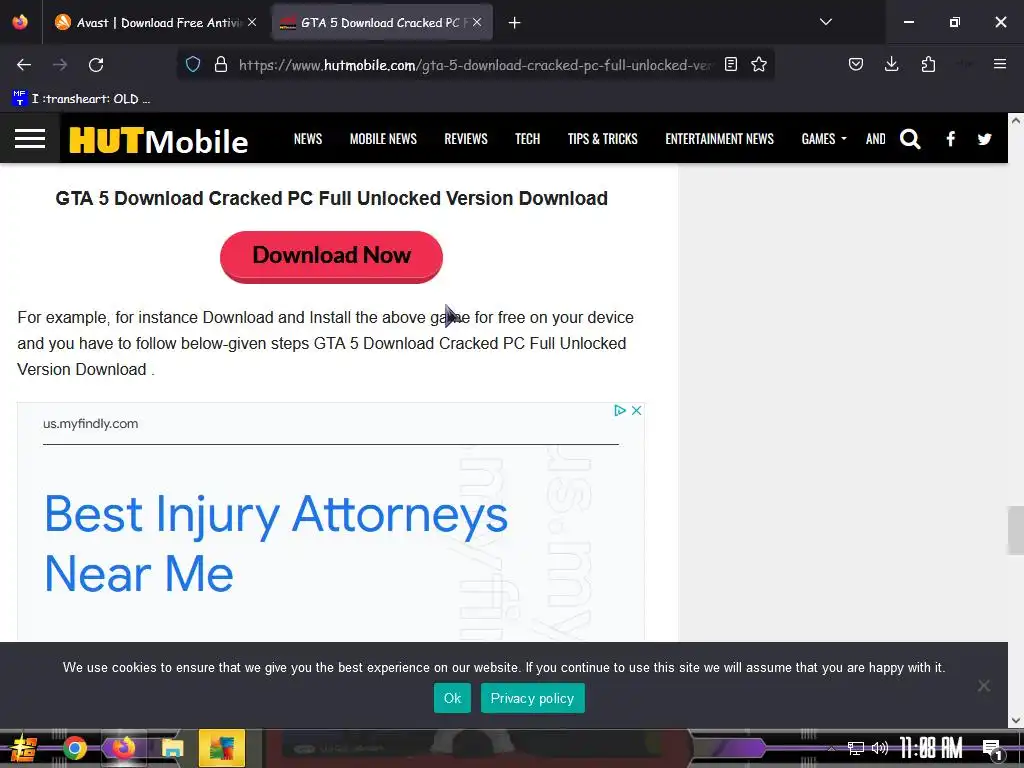Viewport: 1024px width, 768px height.
Task: Open the transheart OLD bookmark
Action: click(x=81, y=99)
